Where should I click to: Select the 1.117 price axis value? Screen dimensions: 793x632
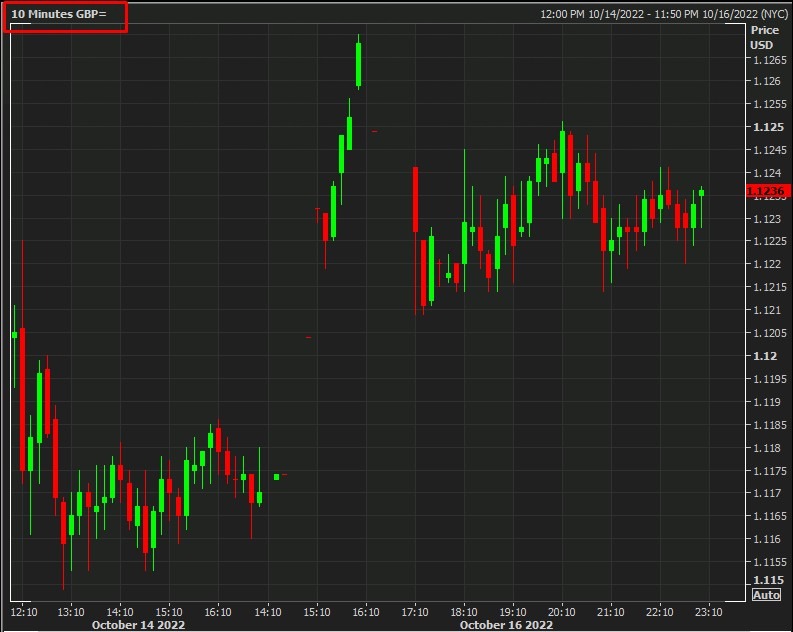click(767, 493)
